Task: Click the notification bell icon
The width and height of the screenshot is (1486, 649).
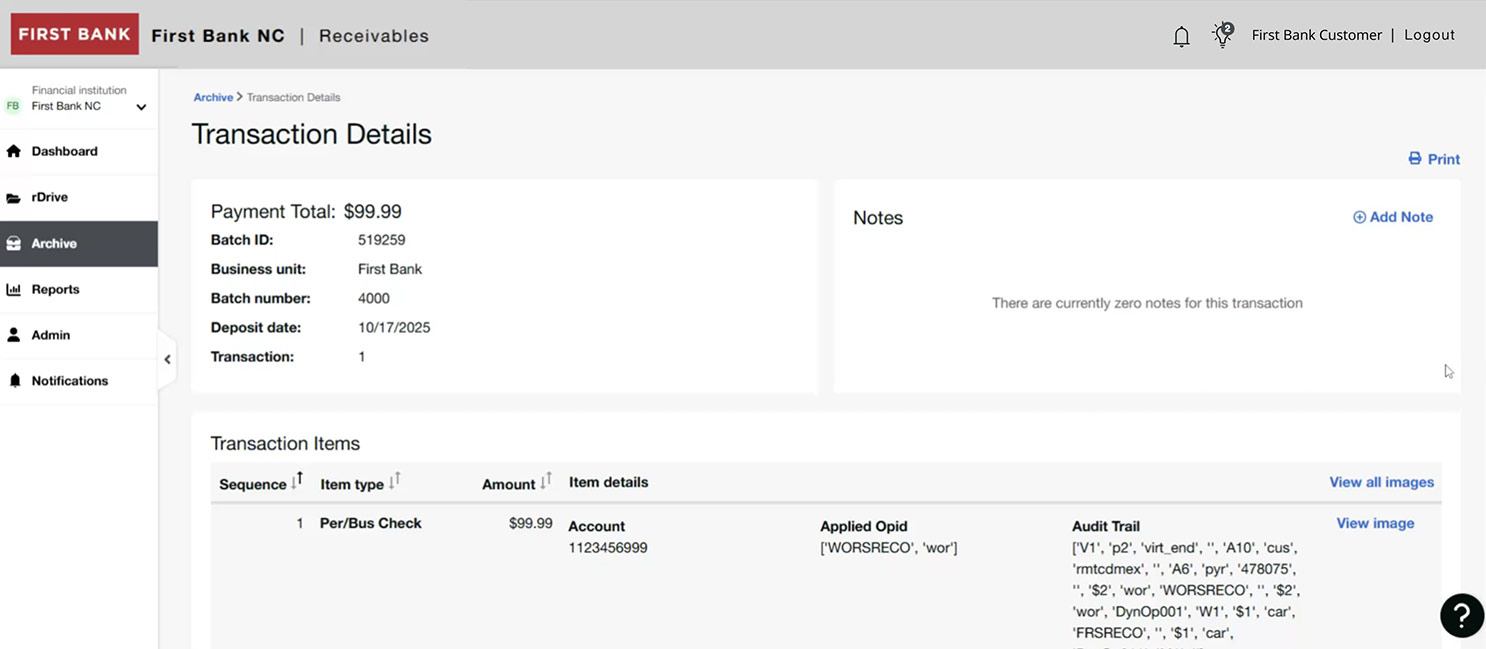Action: click(x=1181, y=36)
